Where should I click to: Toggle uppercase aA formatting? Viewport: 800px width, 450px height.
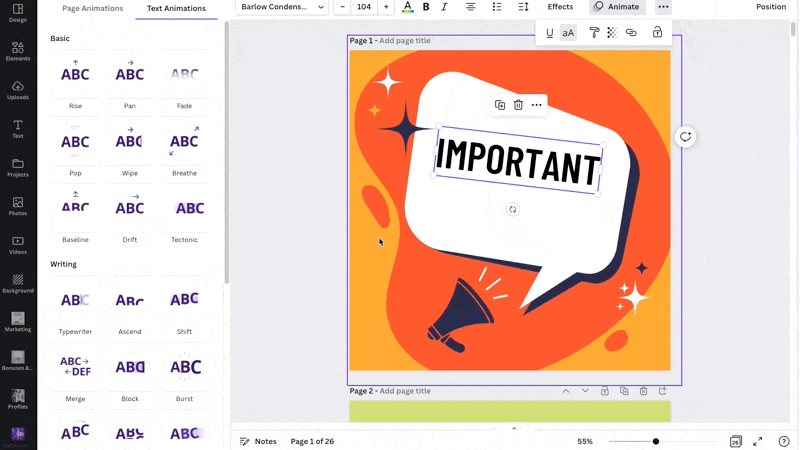click(568, 33)
